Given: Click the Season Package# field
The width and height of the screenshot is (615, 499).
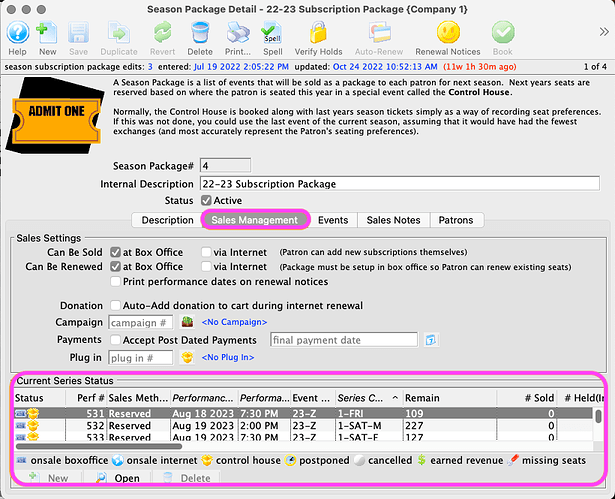Looking at the screenshot, I should [x=225, y=166].
